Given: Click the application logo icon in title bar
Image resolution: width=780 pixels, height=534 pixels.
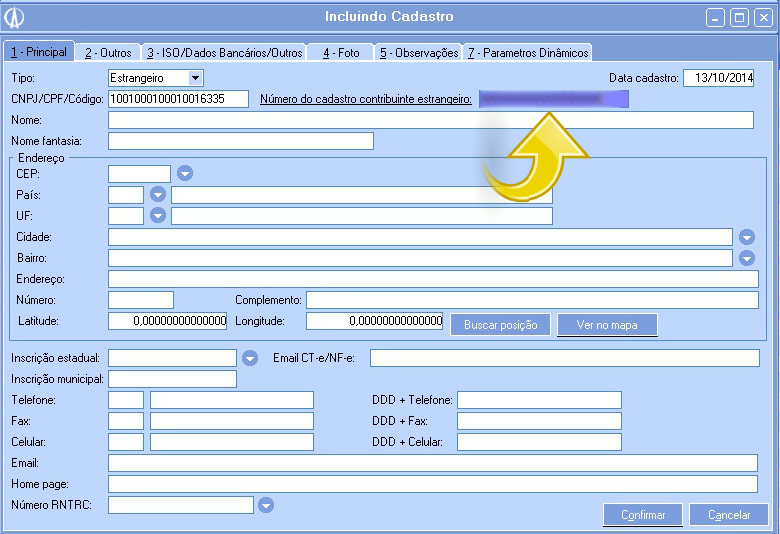Looking at the screenshot, I should tap(15, 17).
